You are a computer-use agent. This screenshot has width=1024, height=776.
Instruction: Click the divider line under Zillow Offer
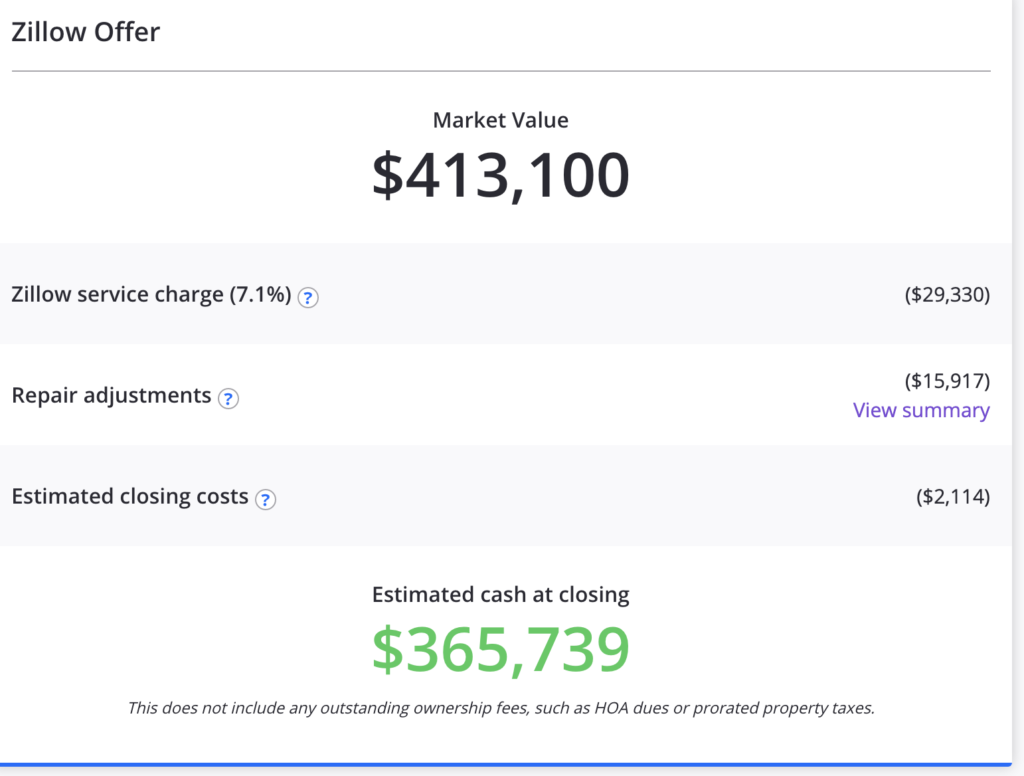coord(501,71)
